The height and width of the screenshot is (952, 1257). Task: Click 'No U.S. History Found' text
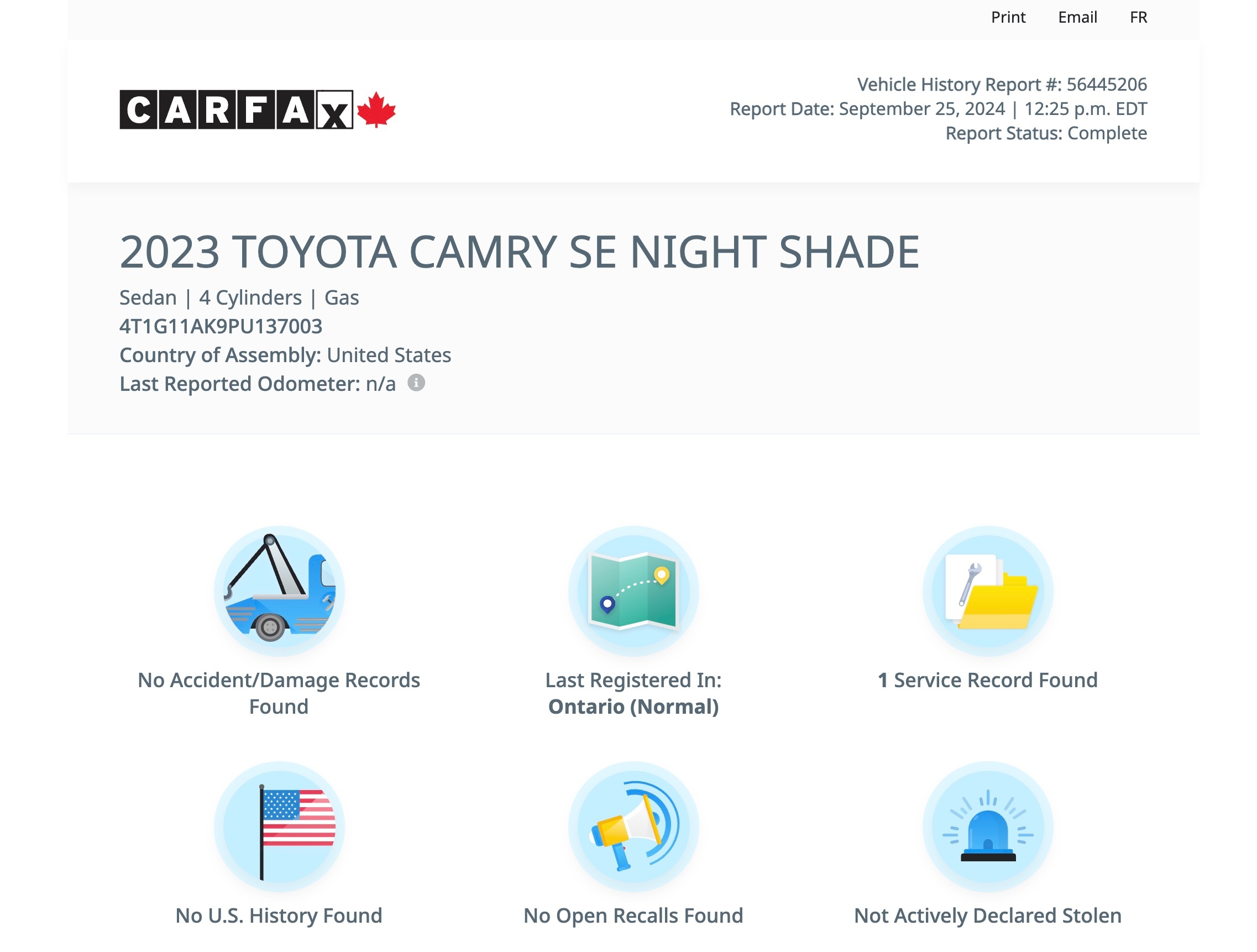pos(279,915)
